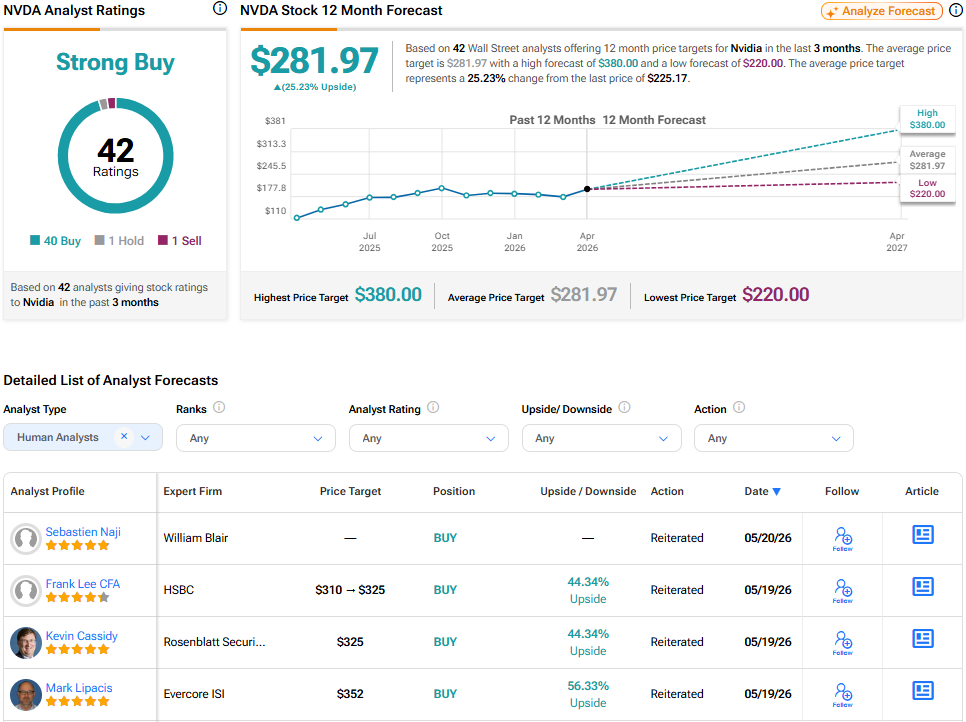Remove the Human Analysts filter selection
The image size is (966, 722).
click(124, 436)
